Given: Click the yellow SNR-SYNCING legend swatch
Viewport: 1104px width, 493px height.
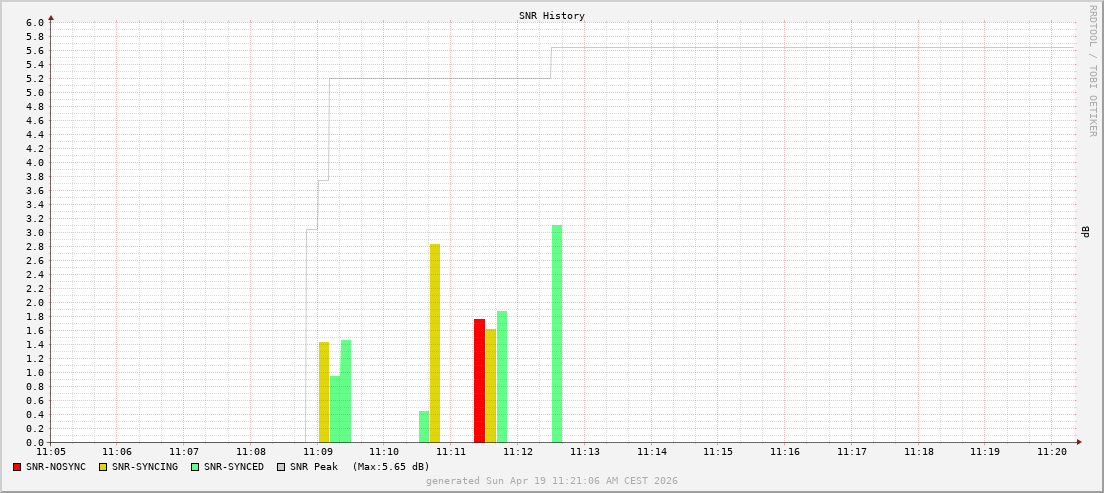Looking at the screenshot, I should 103,467.
